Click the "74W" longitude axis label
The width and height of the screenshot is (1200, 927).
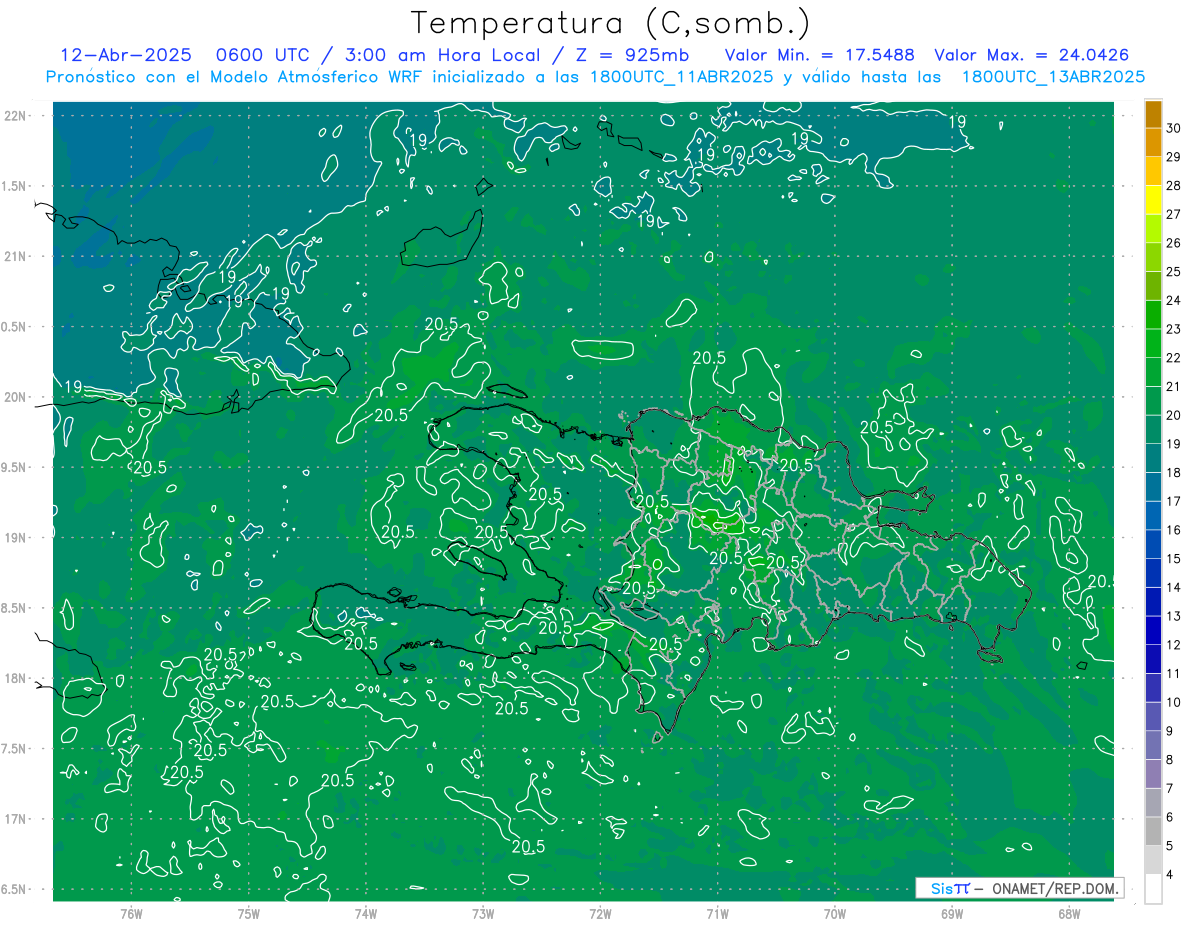(x=366, y=913)
